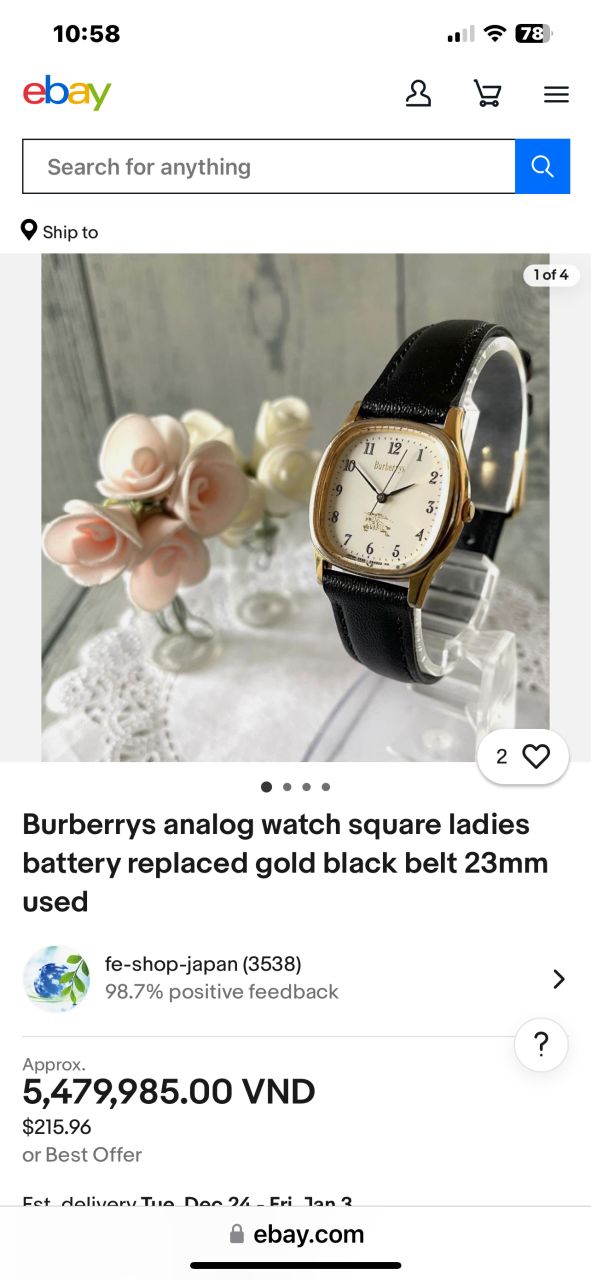The width and height of the screenshot is (591, 1280).
Task: Click the Ship to label
Action: [x=70, y=232]
